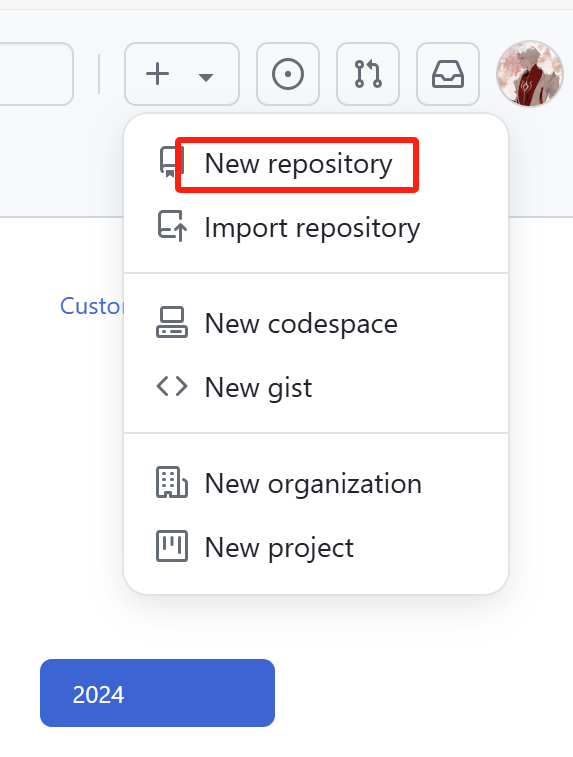Click the user profile avatar
The height and width of the screenshot is (757, 573).
(530, 74)
